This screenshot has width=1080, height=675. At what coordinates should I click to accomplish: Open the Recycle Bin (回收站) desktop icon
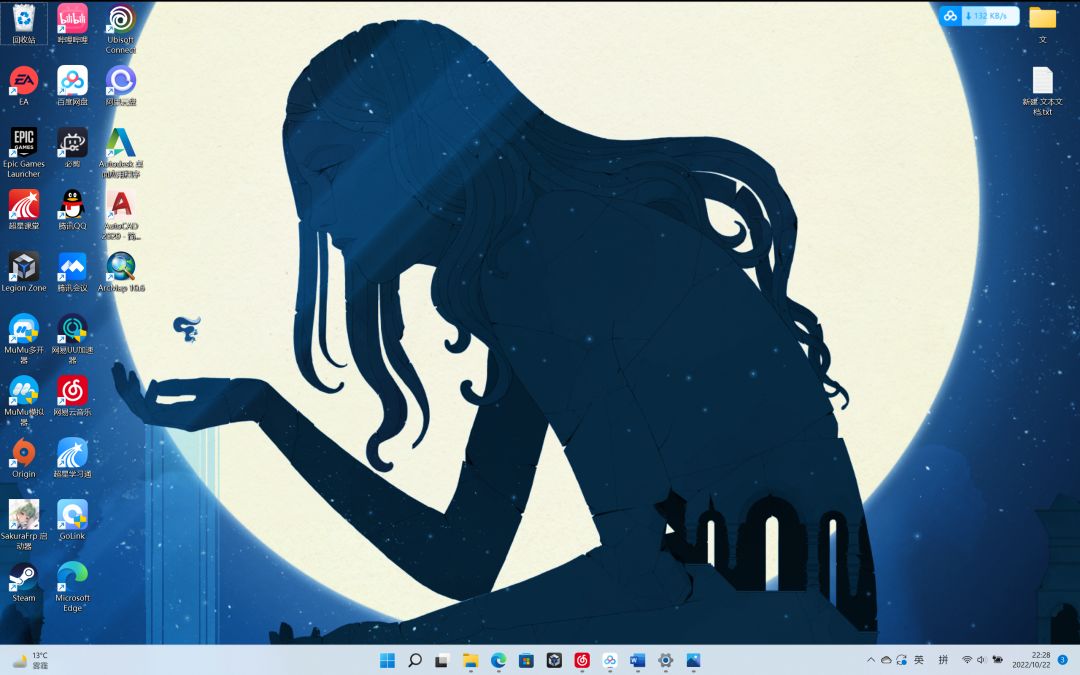tap(24, 23)
